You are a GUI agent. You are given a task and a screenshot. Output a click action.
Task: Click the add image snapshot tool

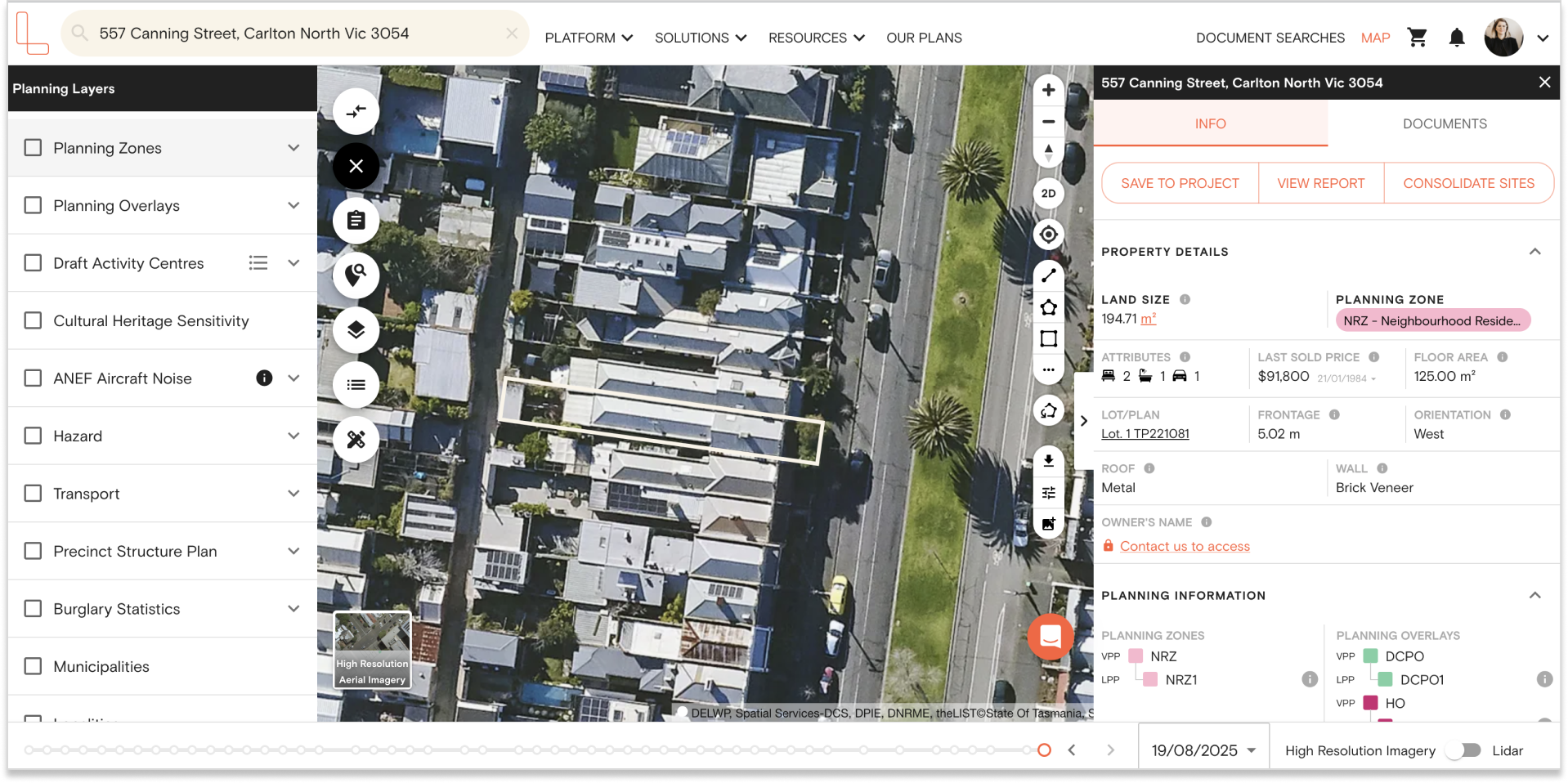1048,523
